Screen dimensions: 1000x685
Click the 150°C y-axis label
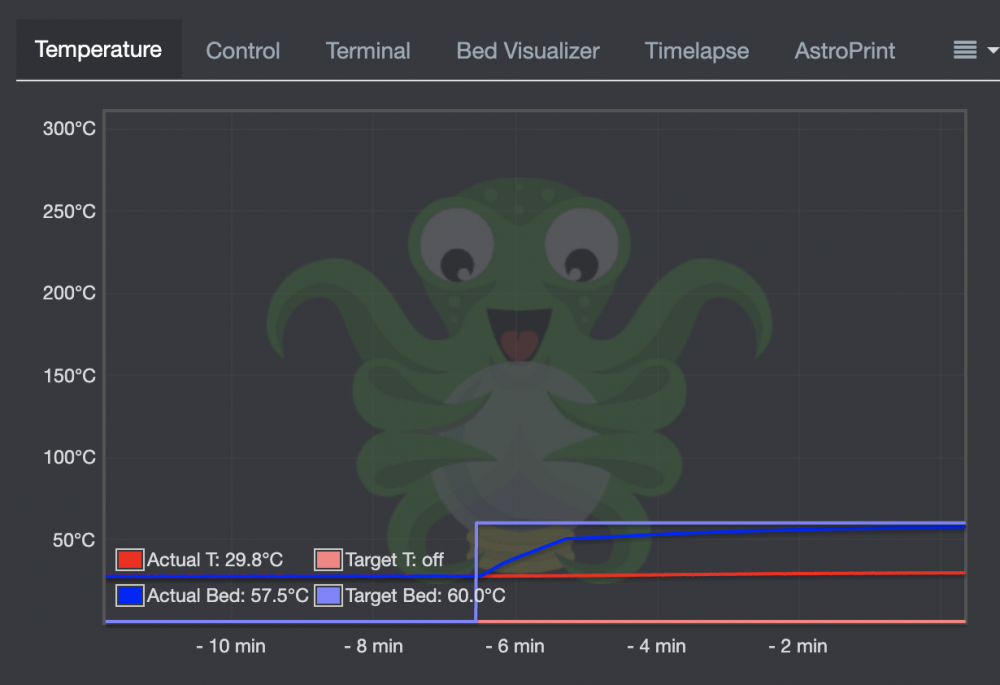click(69, 376)
